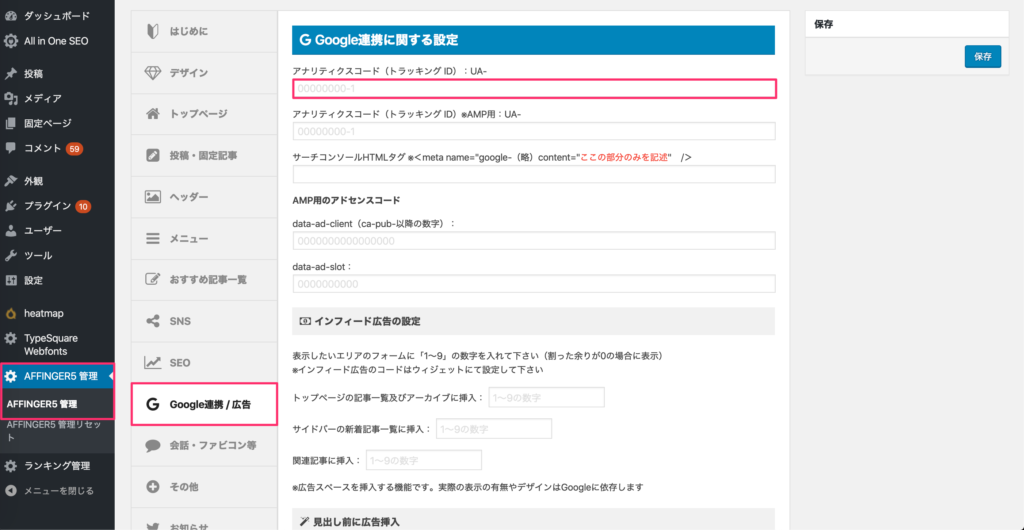Click the AFFINGER5 管理 gear icon
The height and width of the screenshot is (530, 1024).
coord(10,377)
